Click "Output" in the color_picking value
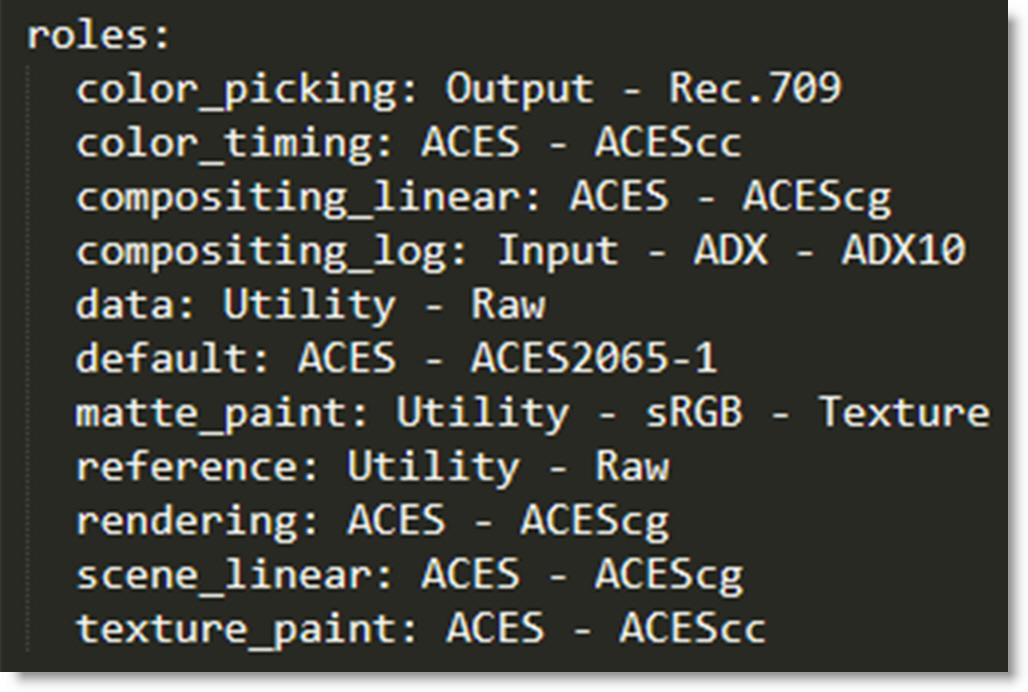 (520, 90)
